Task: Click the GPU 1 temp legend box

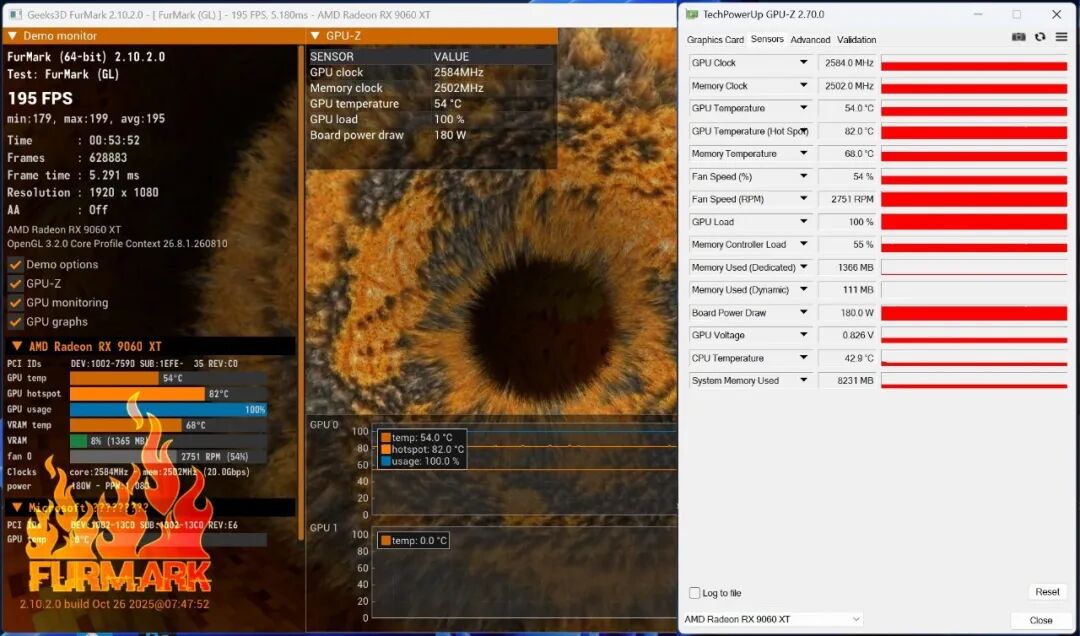Action: click(413, 541)
